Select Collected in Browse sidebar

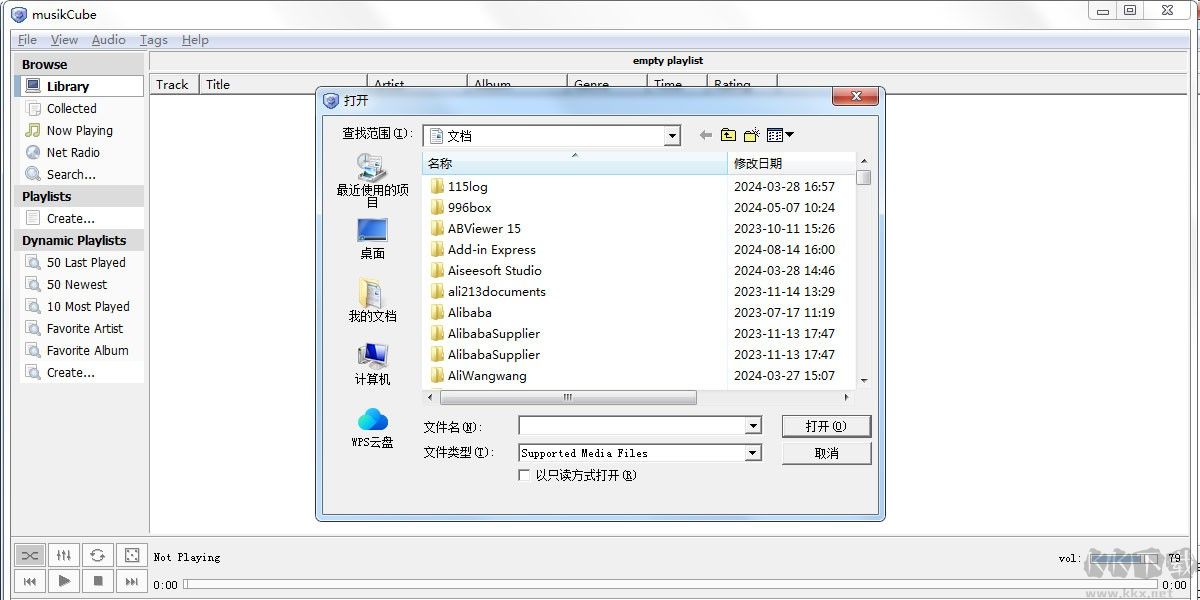80,108
